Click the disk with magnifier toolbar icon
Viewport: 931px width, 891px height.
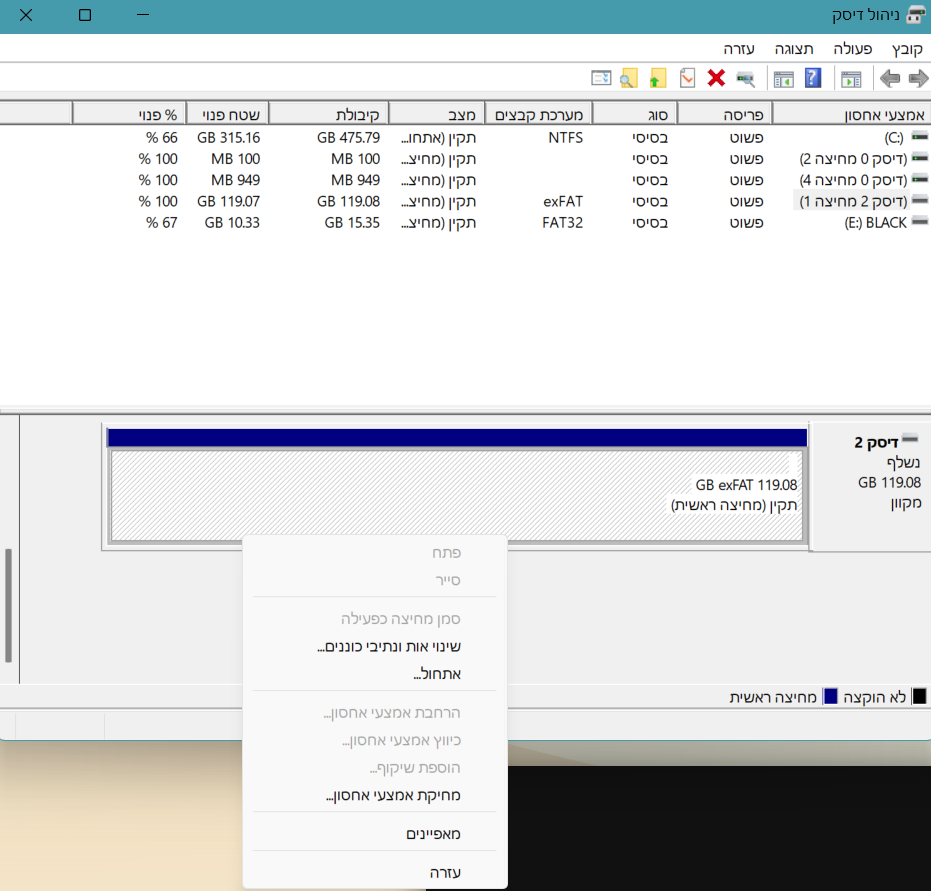[745, 78]
